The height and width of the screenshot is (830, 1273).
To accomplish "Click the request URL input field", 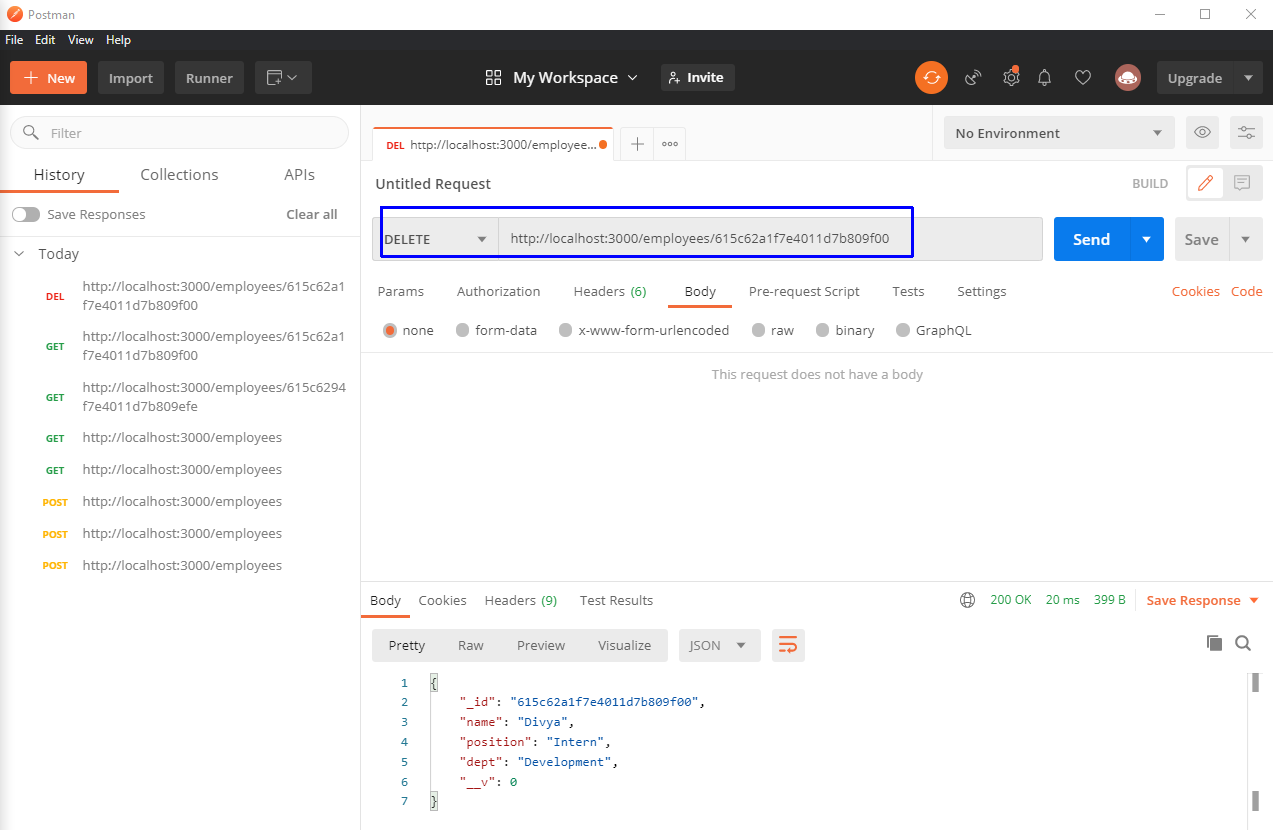I will pos(770,239).
